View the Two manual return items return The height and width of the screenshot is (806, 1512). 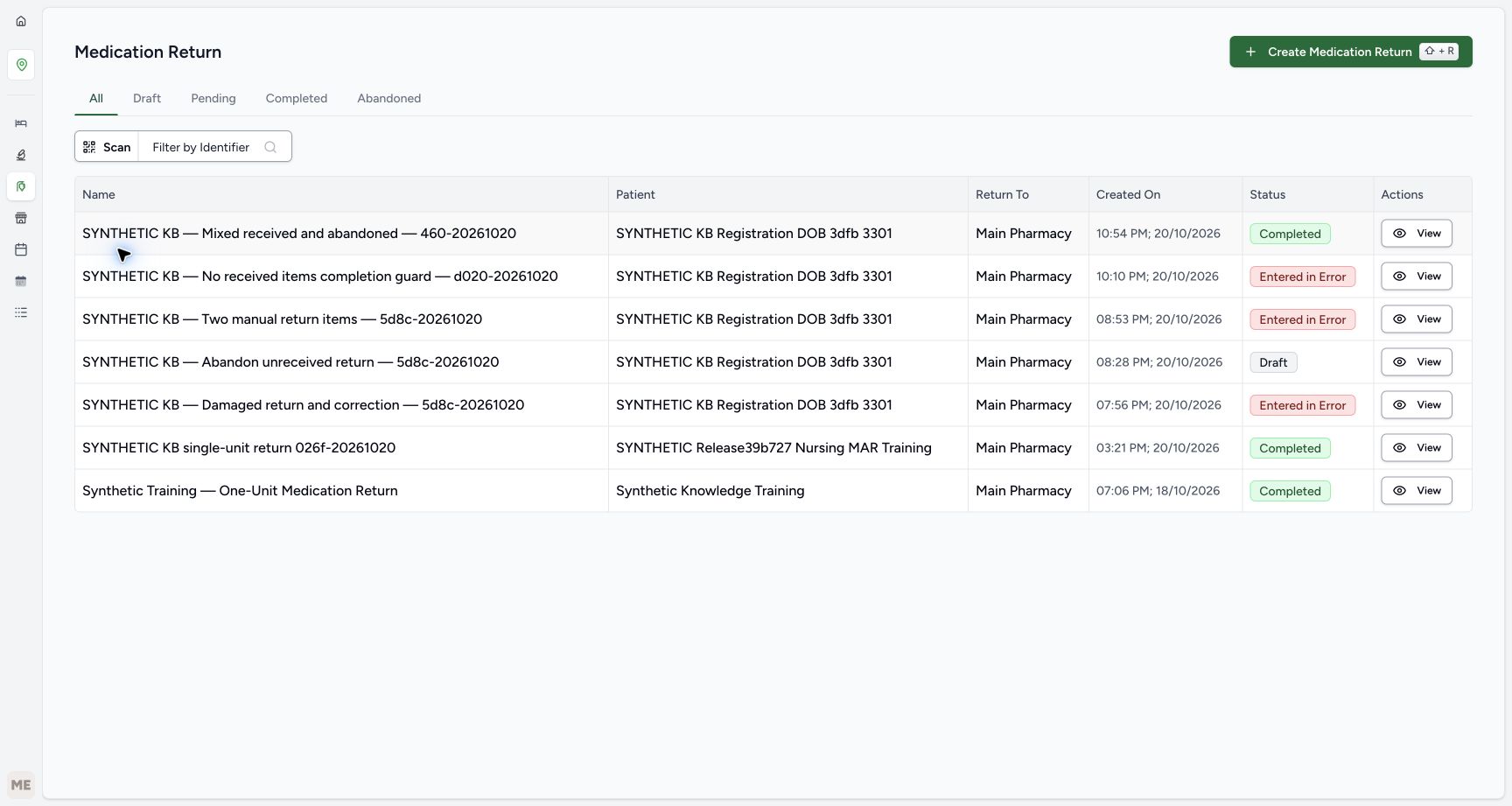click(x=1417, y=319)
